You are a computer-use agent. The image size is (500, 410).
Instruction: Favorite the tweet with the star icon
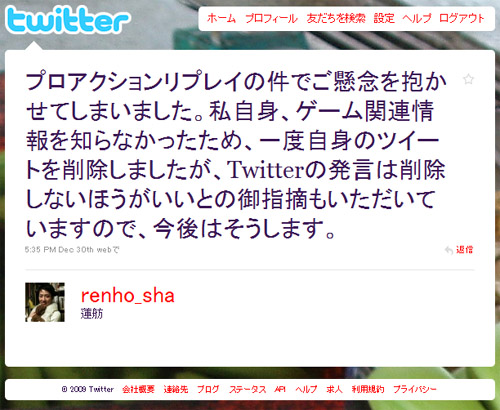(x=468, y=79)
